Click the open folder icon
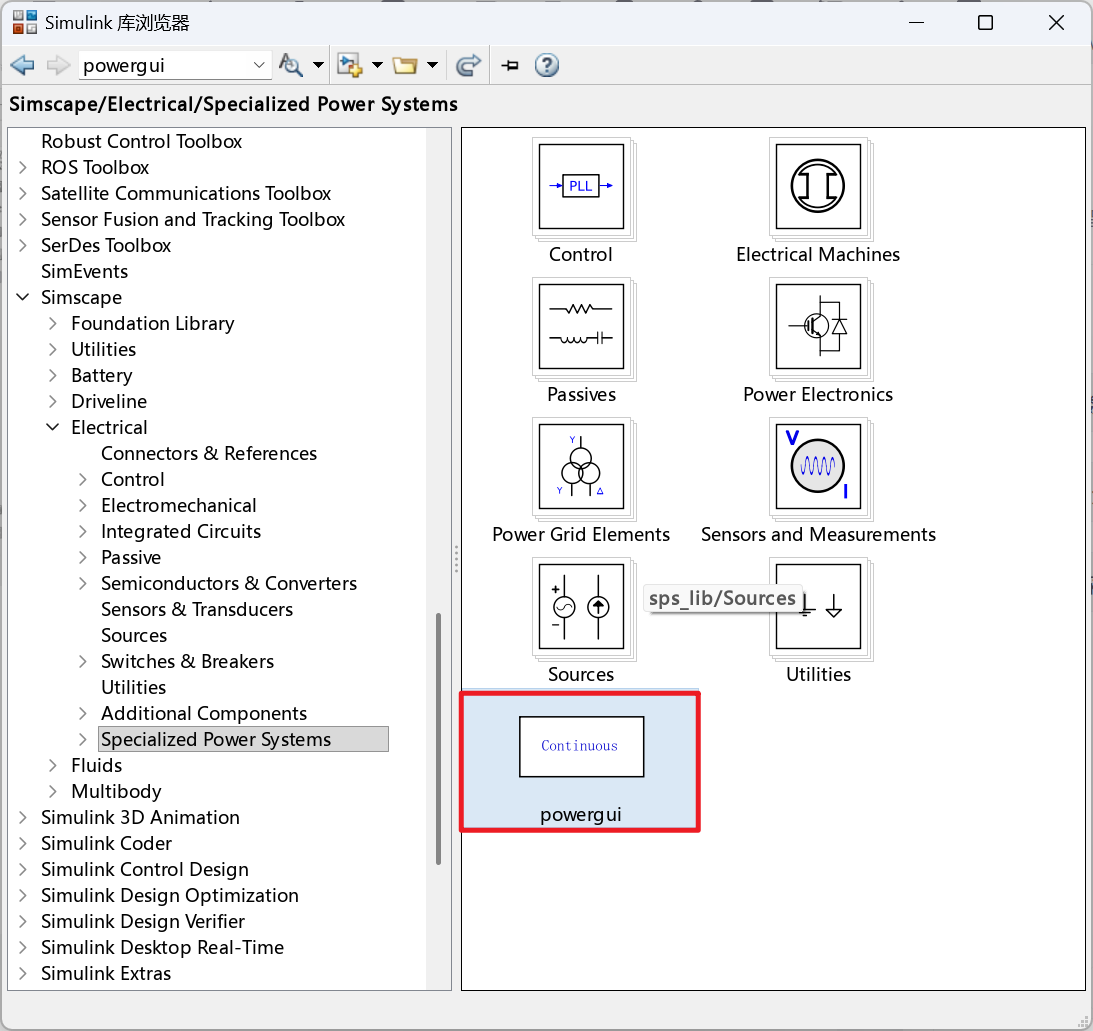Viewport: 1093px width, 1031px height. [405, 66]
